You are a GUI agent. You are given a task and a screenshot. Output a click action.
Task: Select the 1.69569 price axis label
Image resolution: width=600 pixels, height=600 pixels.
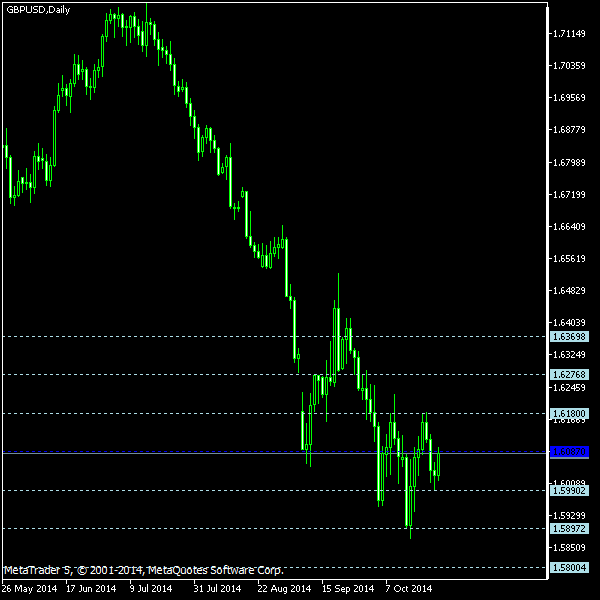pos(569,98)
